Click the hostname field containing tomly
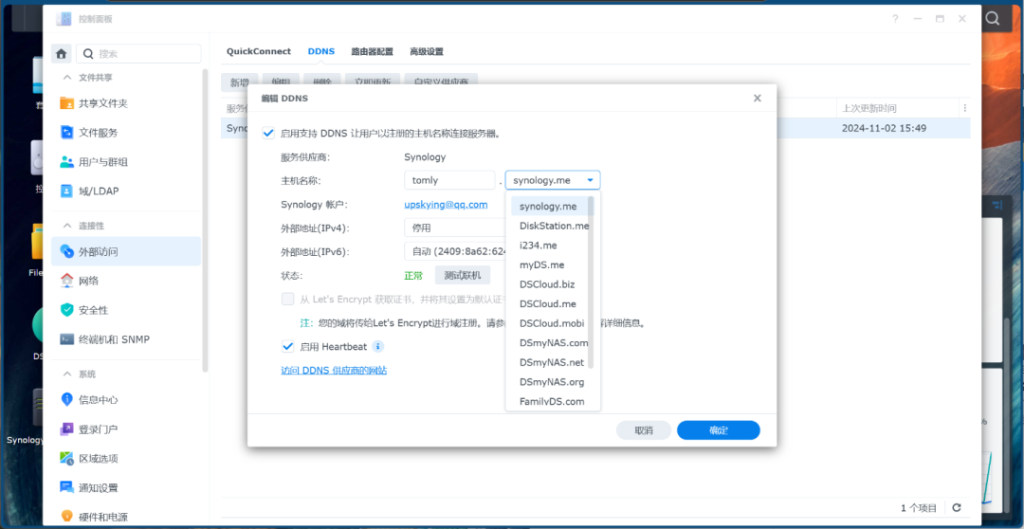This screenshot has width=1024, height=529. 449,180
